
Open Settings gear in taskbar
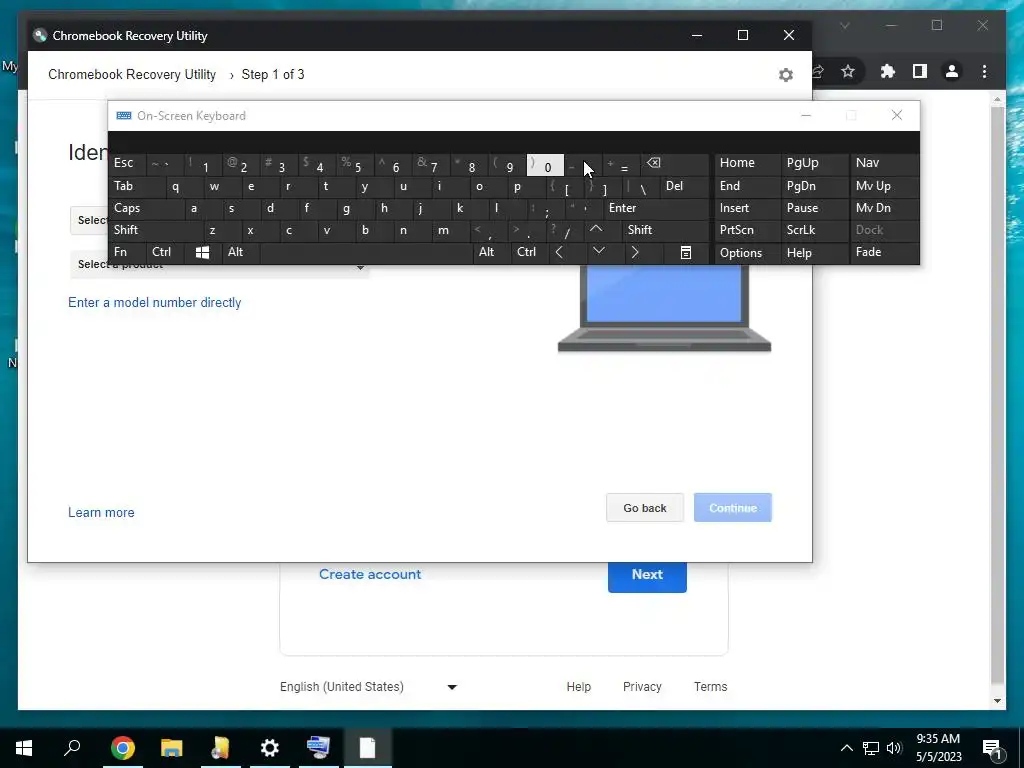(x=269, y=748)
